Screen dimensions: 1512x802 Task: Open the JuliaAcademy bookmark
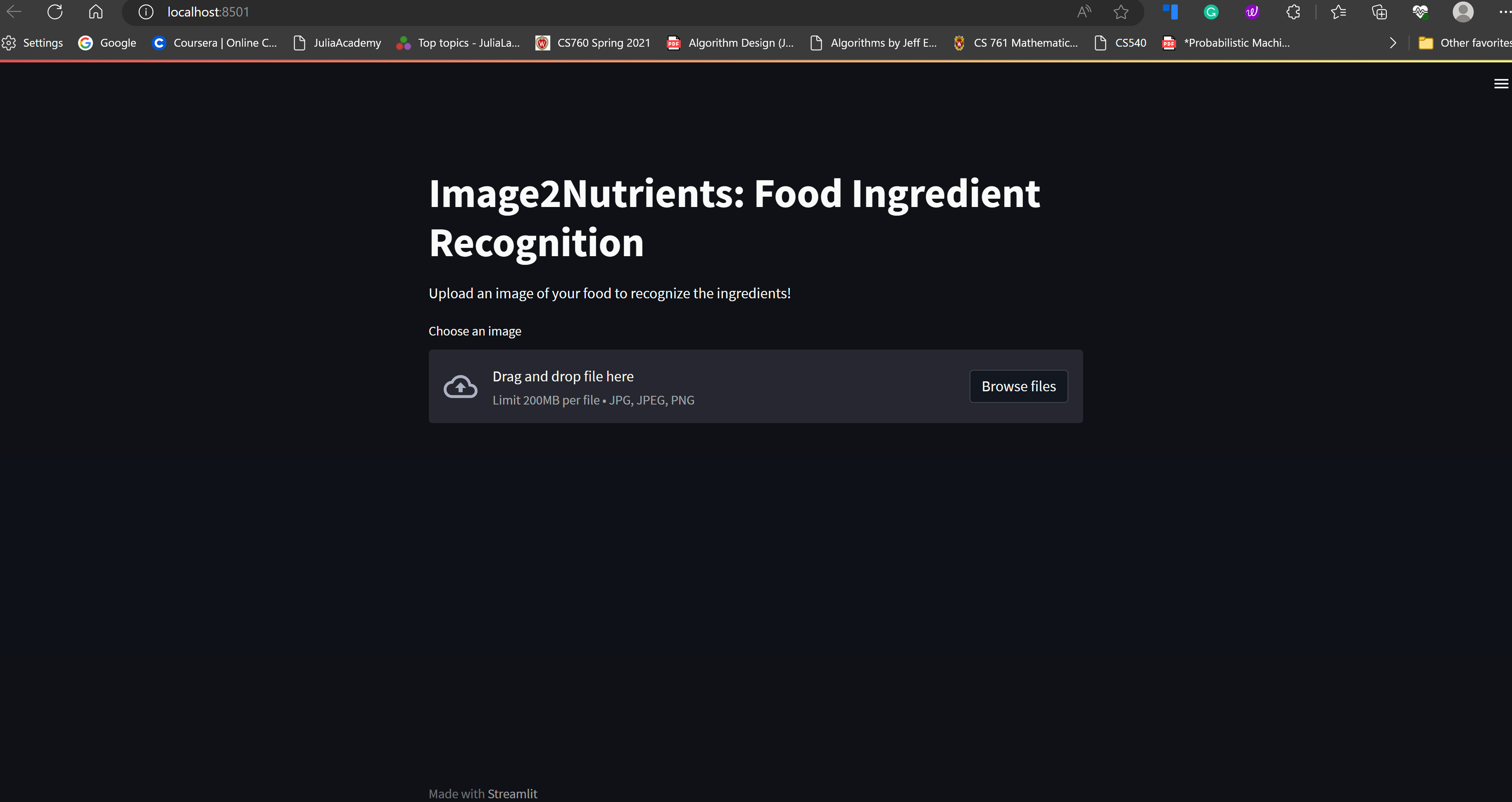(337, 43)
